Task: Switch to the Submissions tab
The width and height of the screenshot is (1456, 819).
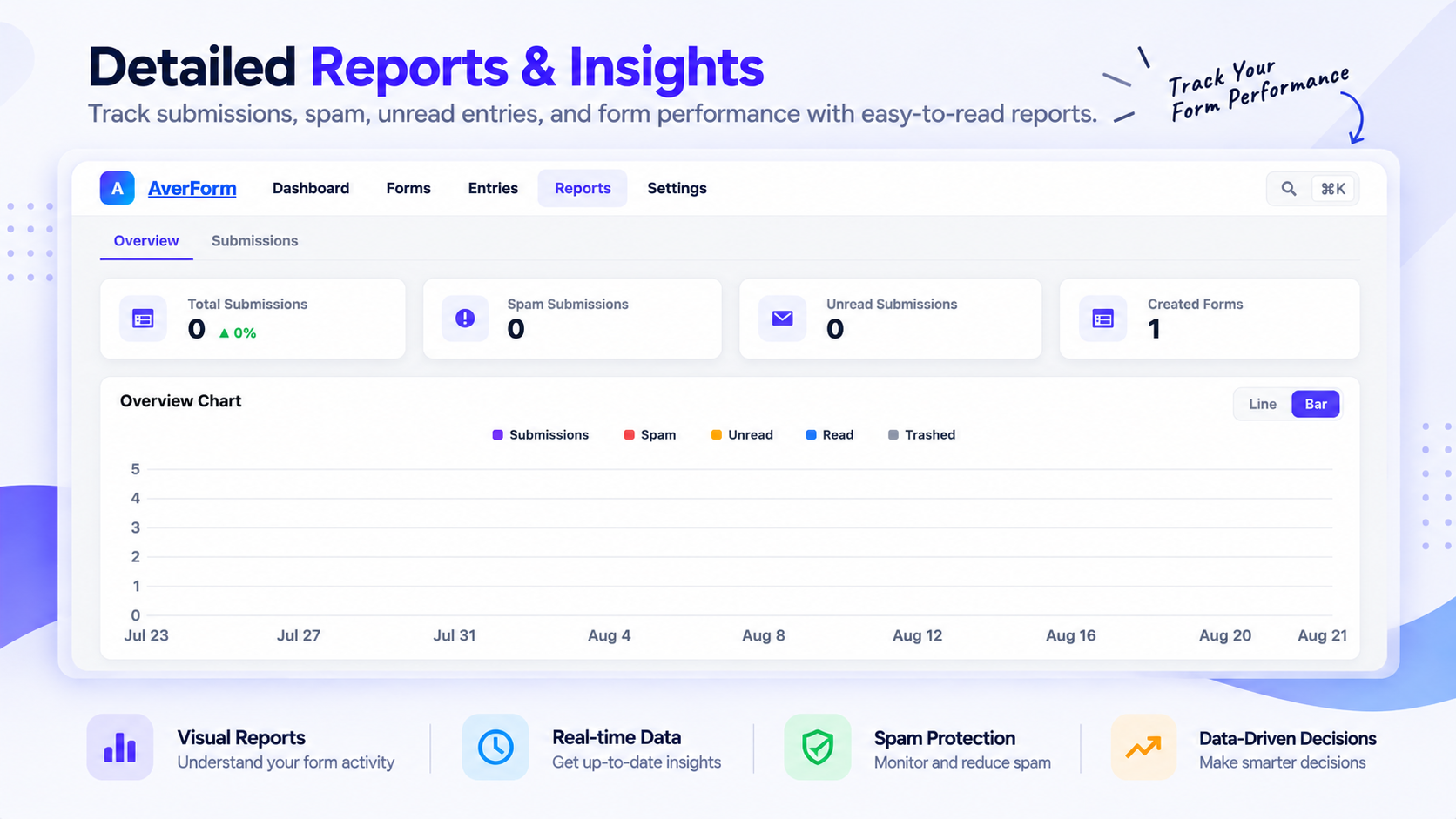Action: point(254,241)
